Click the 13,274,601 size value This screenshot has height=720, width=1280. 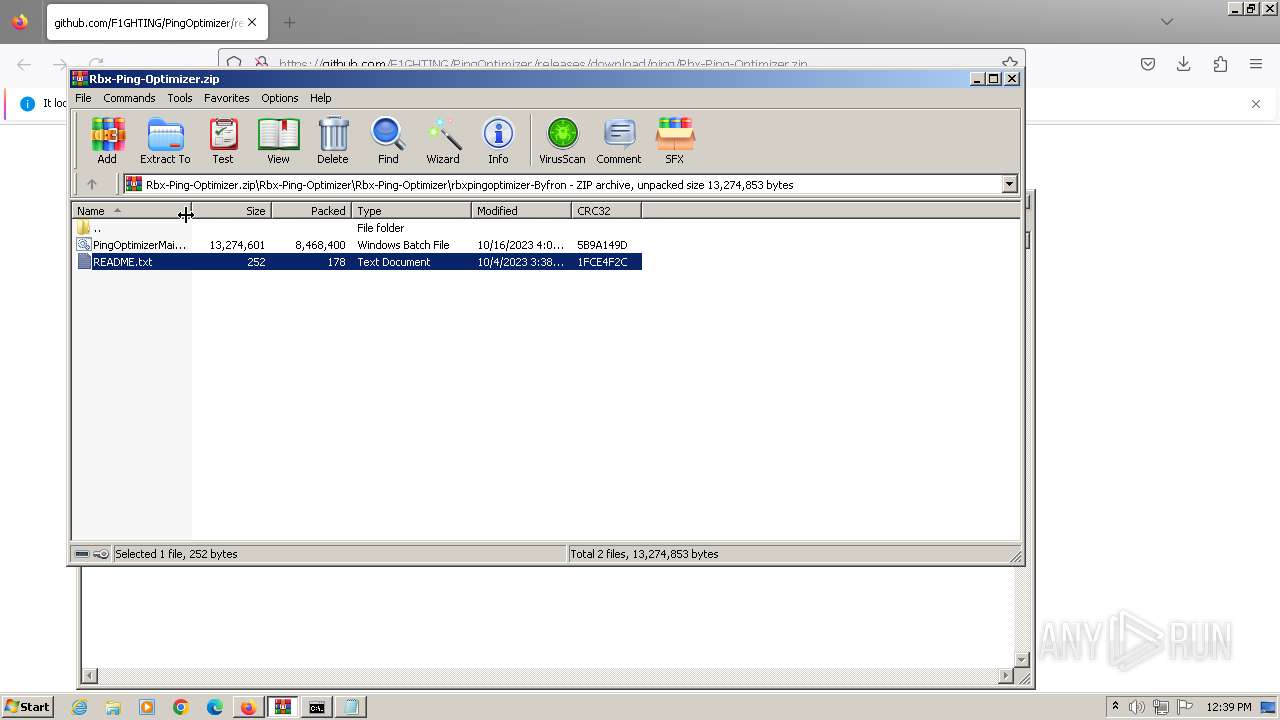237,245
